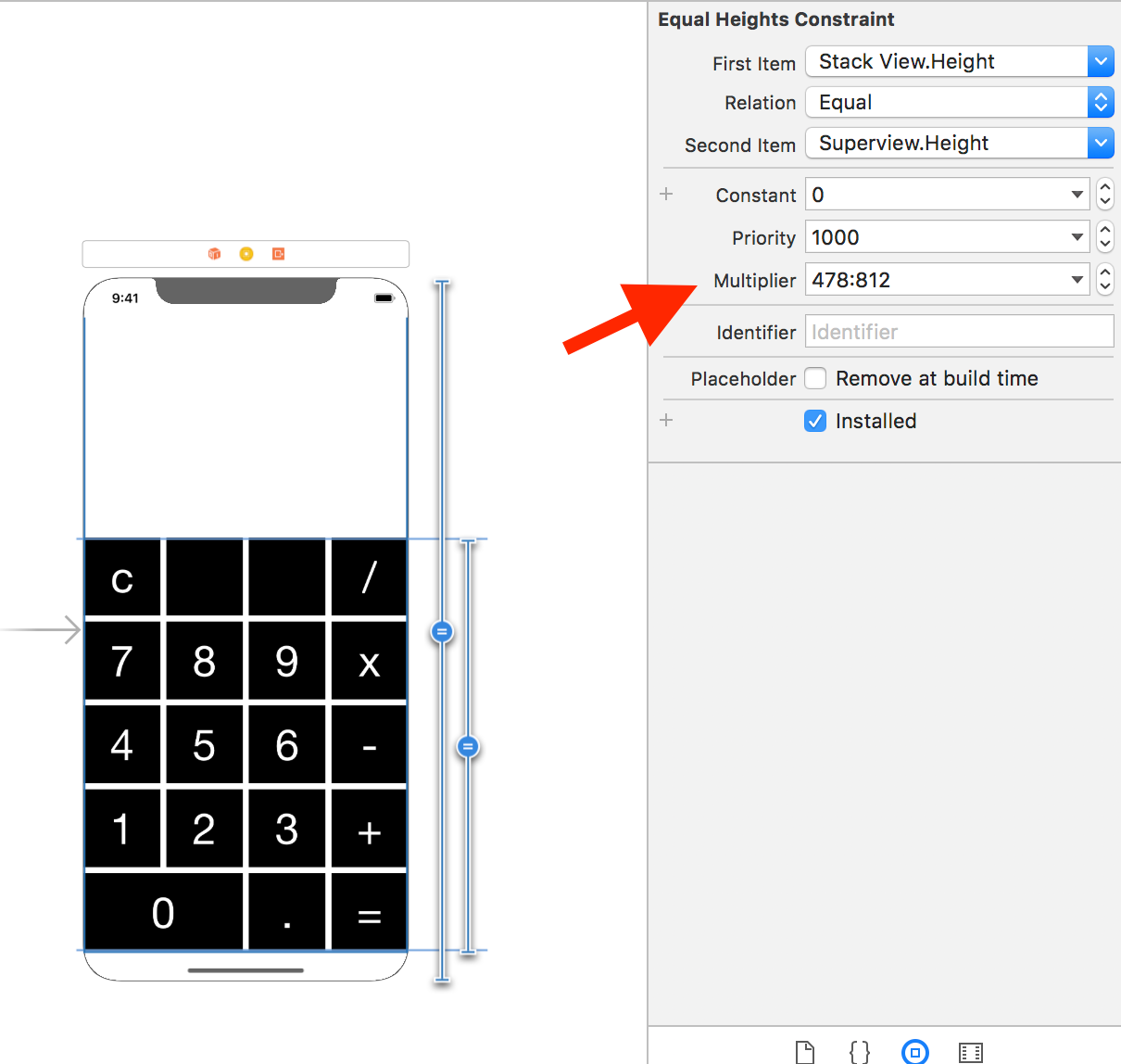Screen dimensions: 1121x1064
Task: Select the outer equal heights constraint badge on canvas
Action: (442, 632)
